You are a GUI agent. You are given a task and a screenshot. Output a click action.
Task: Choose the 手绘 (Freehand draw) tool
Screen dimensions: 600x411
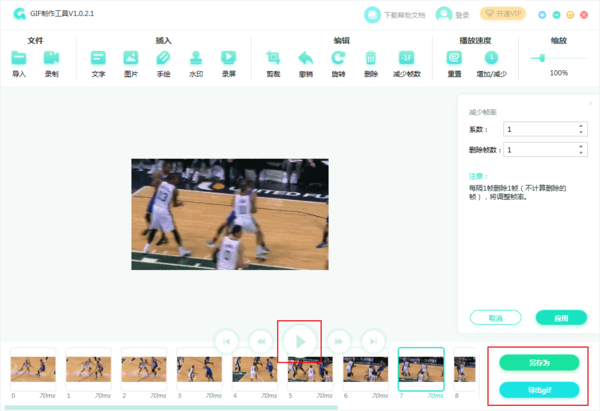[163, 59]
